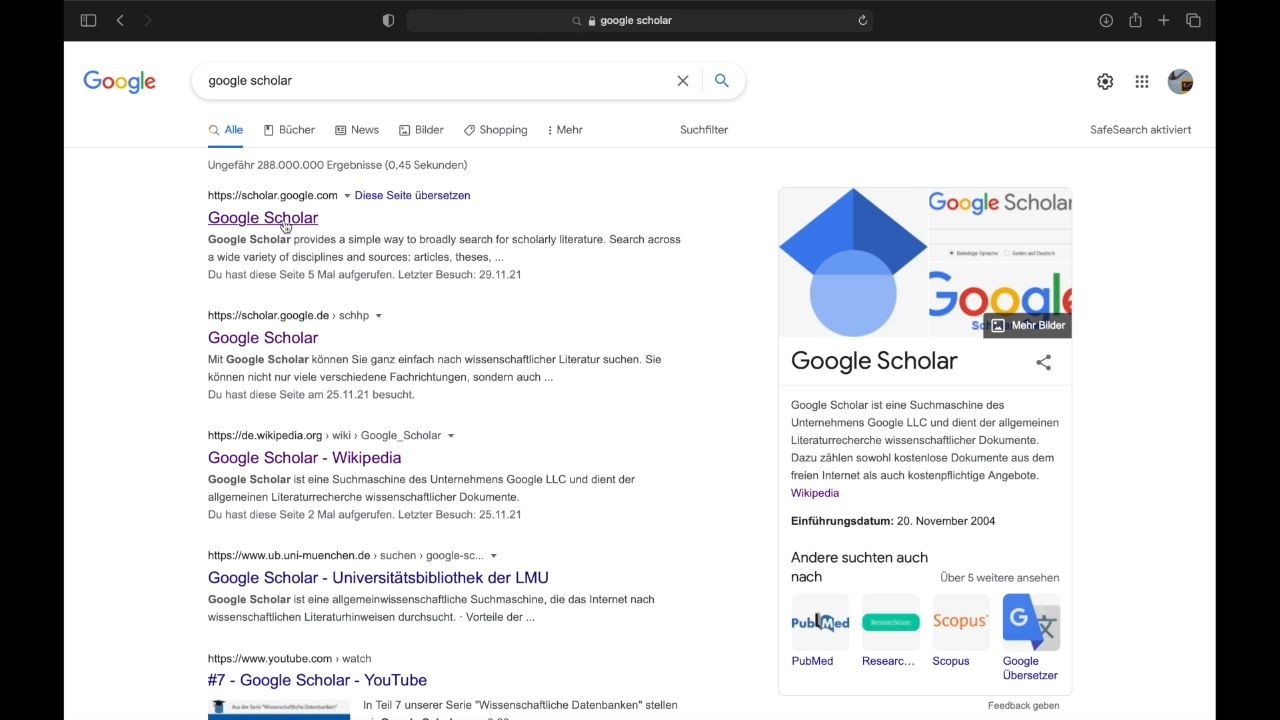This screenshot has height=720, width=1280.
Task: Open a new tab with plus icon
Action: click(1164, 20)
